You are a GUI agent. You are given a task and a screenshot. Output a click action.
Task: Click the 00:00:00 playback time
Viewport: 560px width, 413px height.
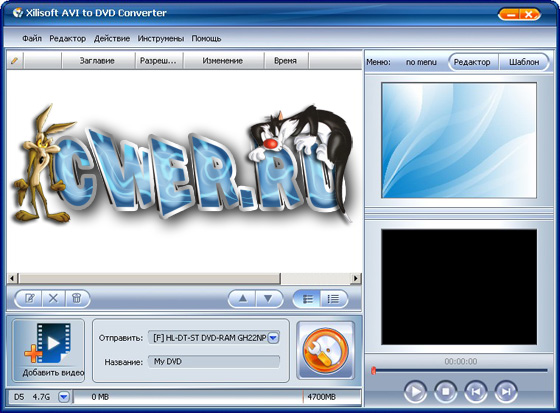point(460,362)
